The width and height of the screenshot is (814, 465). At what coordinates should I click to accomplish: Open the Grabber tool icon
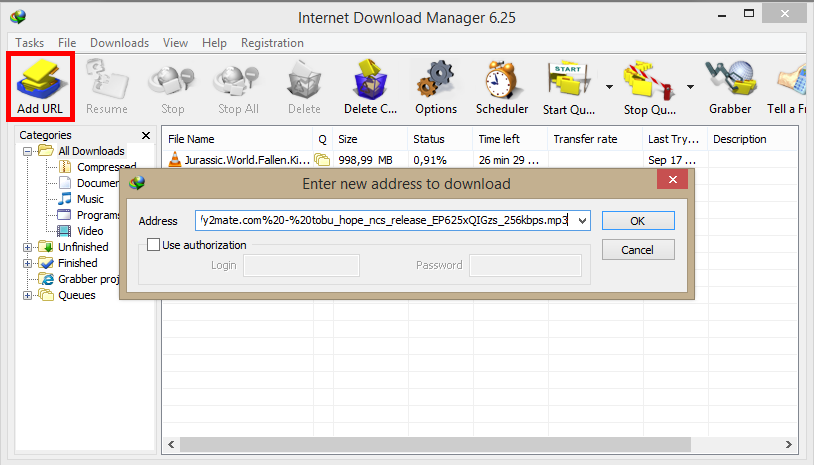point(730,78)
